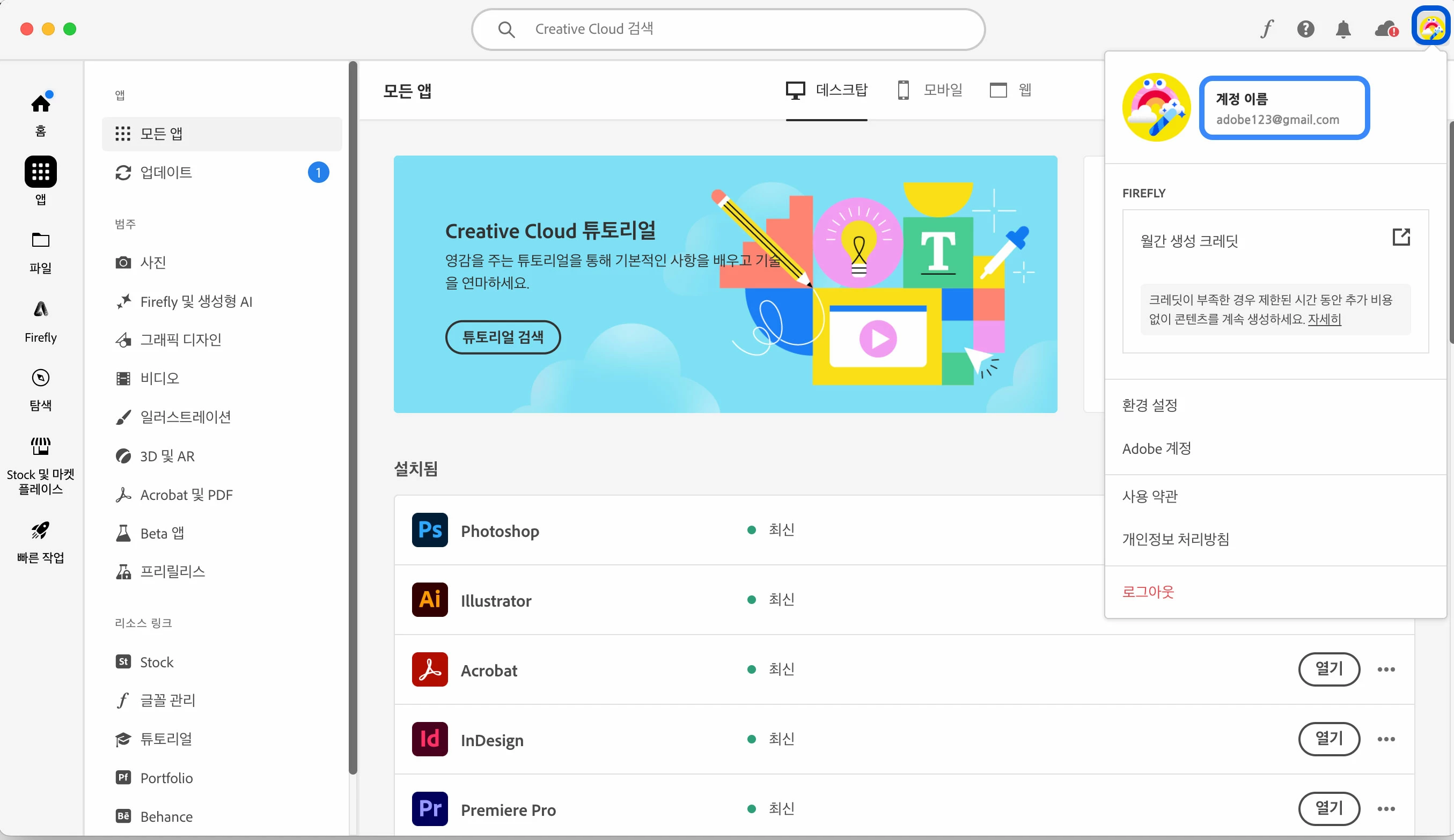Click the 튜토리얼 검색 button
Viewport: 1454px width, 840px height.
pyautogui.click(x=503, y=337)
